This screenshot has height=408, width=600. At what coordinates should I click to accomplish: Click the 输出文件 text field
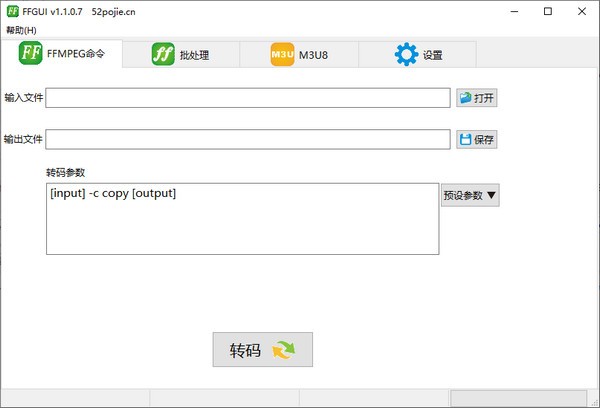[248, 139]
